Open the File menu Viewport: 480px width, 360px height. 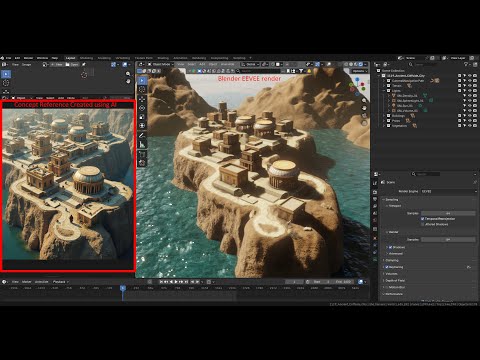[x=8, y=58]
